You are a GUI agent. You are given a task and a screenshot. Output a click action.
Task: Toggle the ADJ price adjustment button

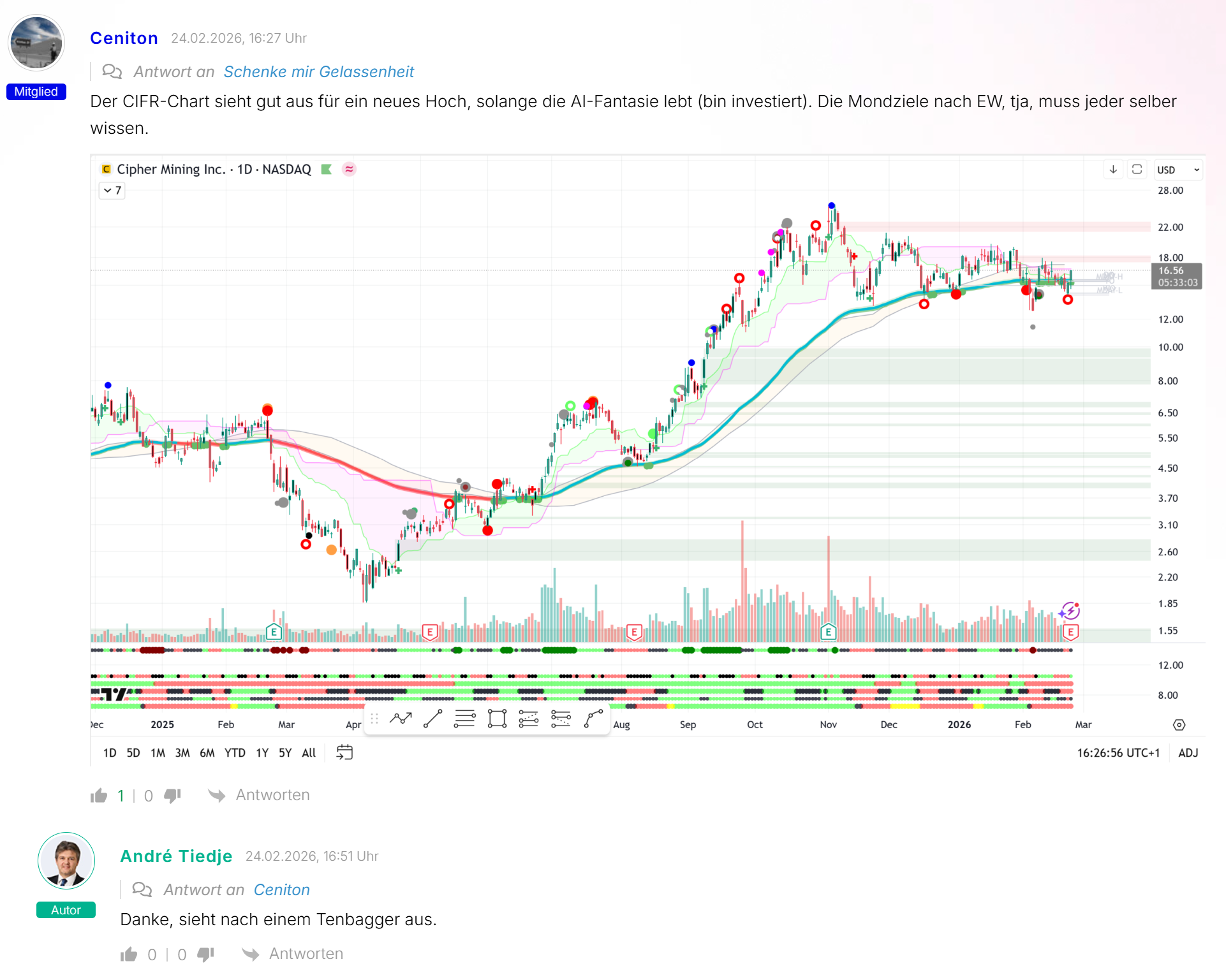click(1188, 753)
